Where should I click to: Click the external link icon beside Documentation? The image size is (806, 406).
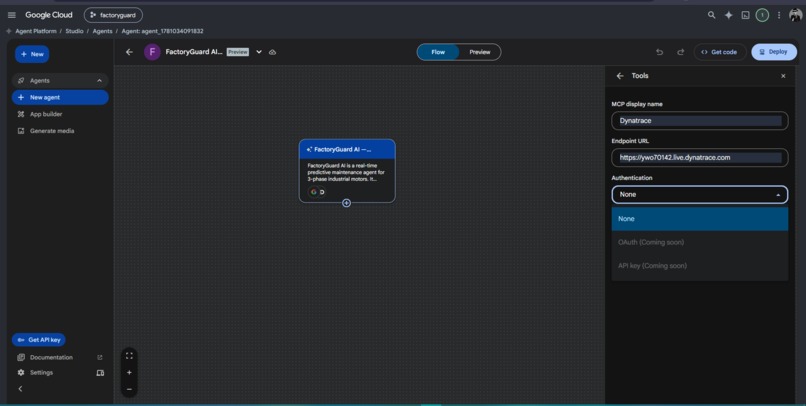(100, 357)
